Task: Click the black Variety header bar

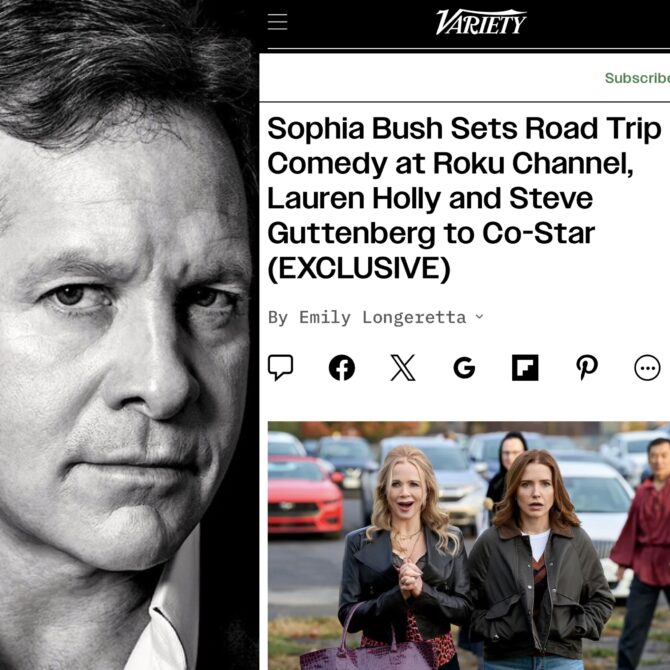Action: pyautogui.click(x=464, y=24)
